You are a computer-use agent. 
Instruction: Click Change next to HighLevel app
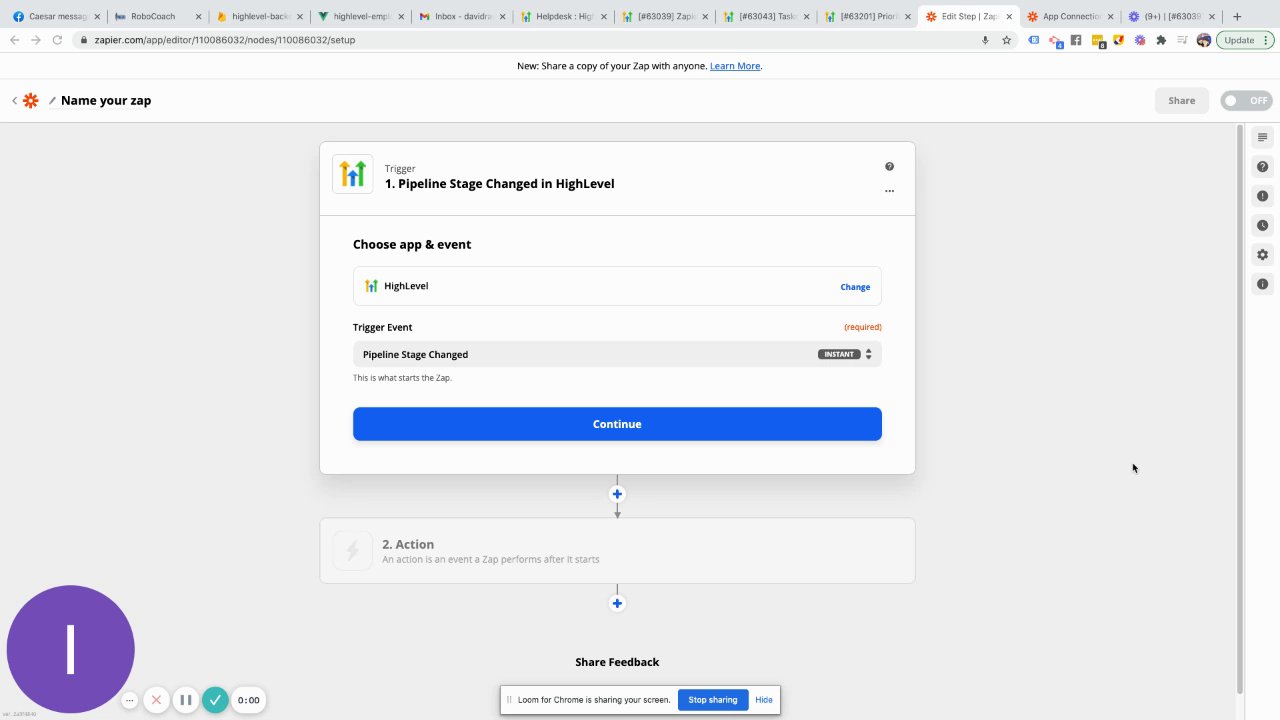click(x=855, y=287)
